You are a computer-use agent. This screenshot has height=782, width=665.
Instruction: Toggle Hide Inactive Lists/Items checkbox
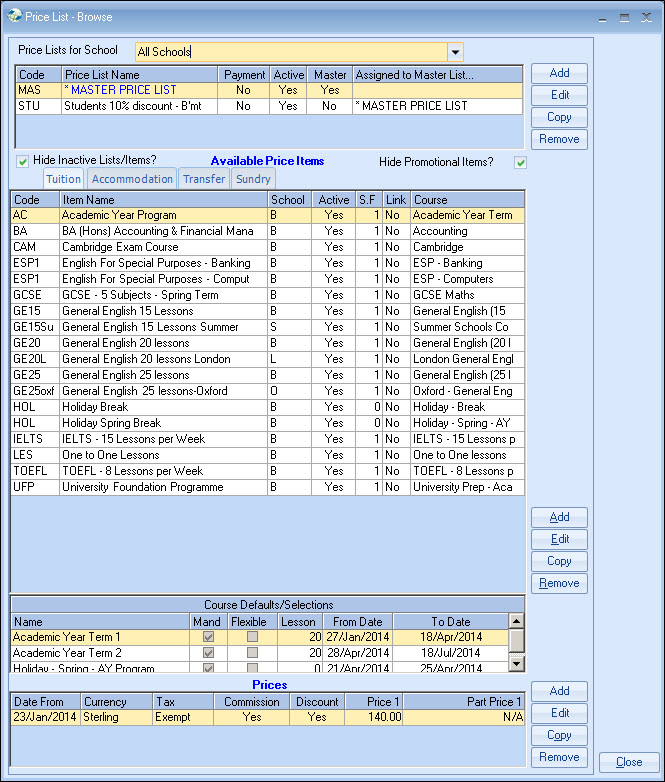[x=22, y=162]
